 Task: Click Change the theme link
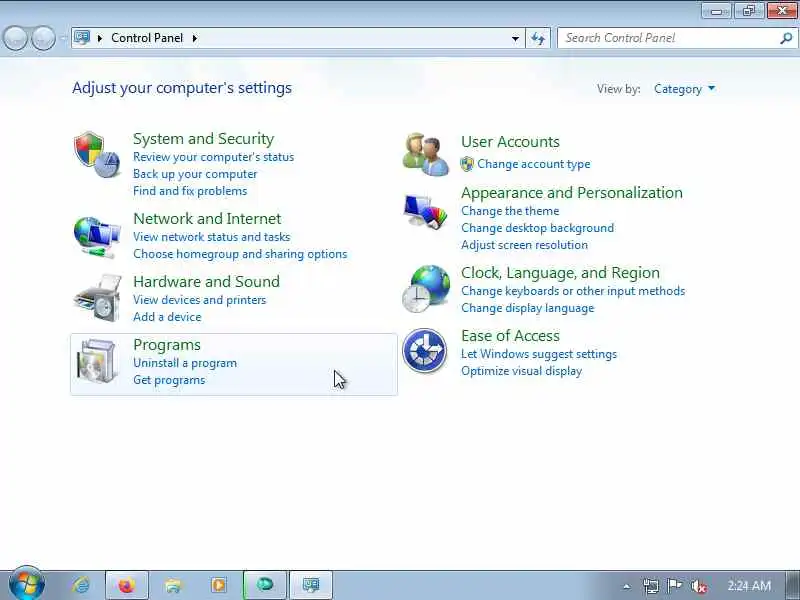tap(510, 211)
